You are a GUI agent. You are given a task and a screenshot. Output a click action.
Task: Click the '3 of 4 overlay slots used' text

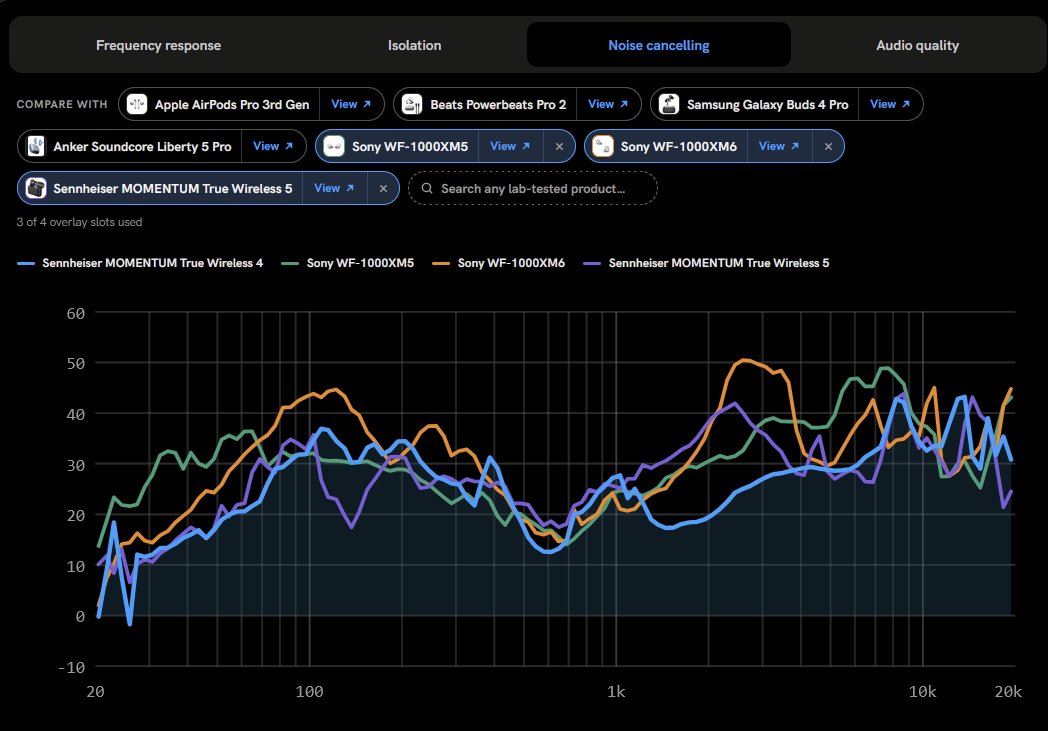point(80,222)
